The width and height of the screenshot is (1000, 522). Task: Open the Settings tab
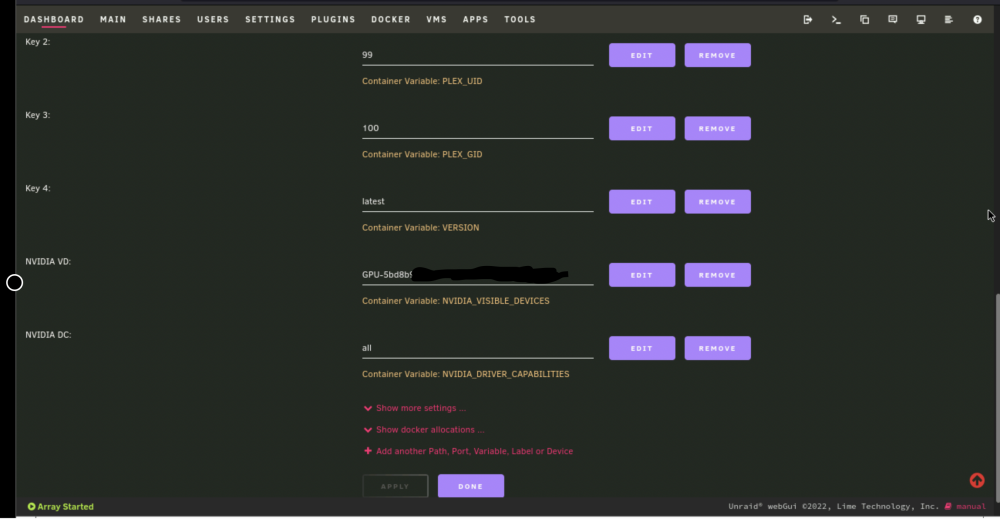(270, 20)
